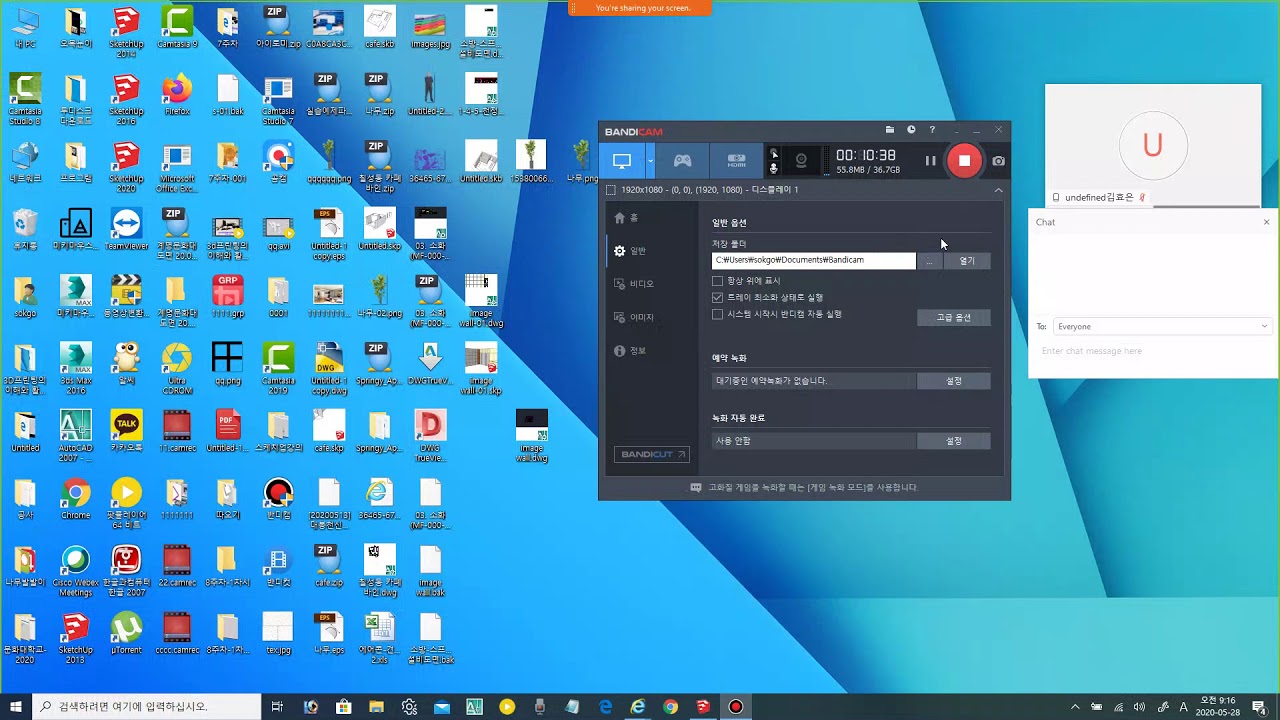Viewport: 1280px width, 720px height.
Task: Open the notification center
Action: pyautogui.click(x=1259, y=707)
